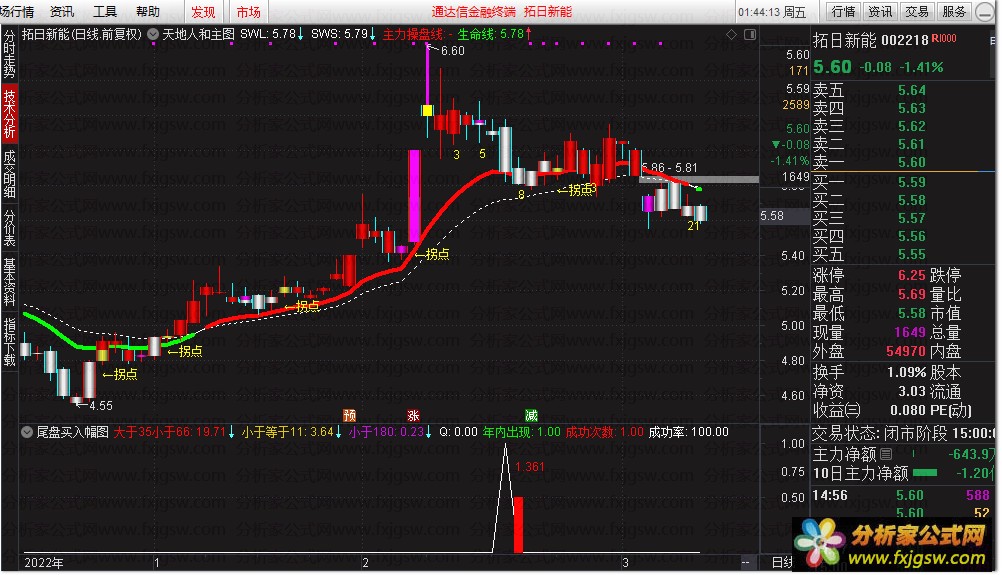This screenshot has width=1002, height=575.
Task: Click the 卖一 price 5.60
Action: pyautogui.click(x=911, y=162)
